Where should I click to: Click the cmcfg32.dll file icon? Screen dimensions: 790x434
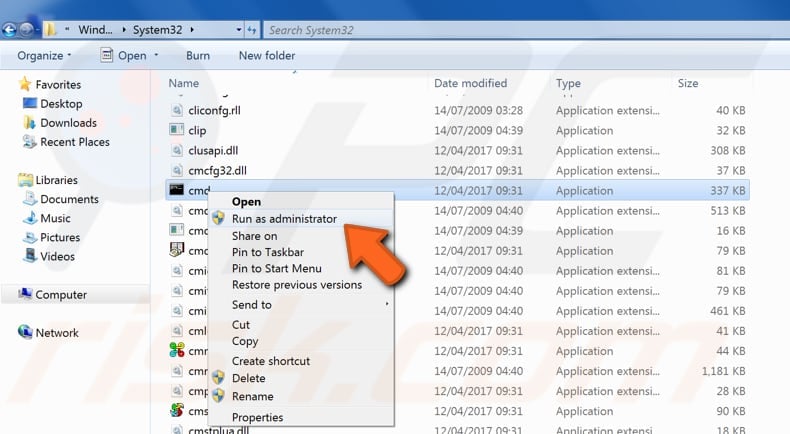(x=176, y=170)
